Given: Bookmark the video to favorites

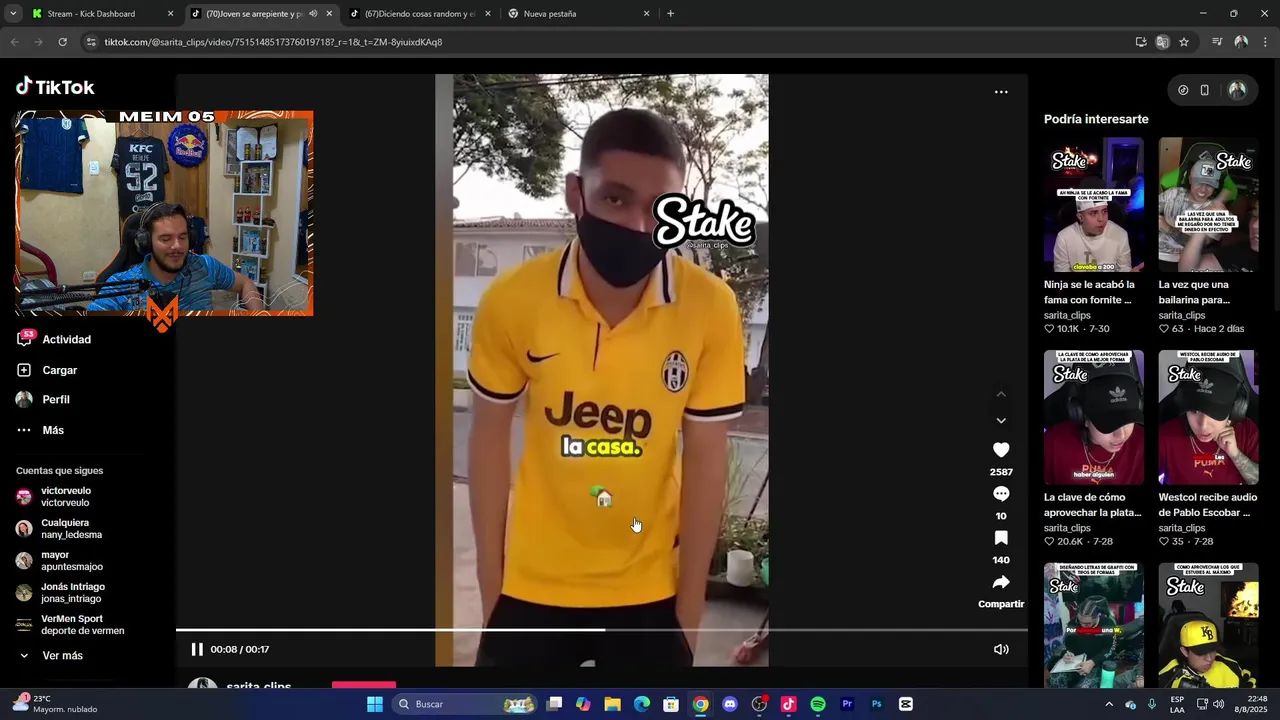Looking at the screenshot, I should [1001, 538].
